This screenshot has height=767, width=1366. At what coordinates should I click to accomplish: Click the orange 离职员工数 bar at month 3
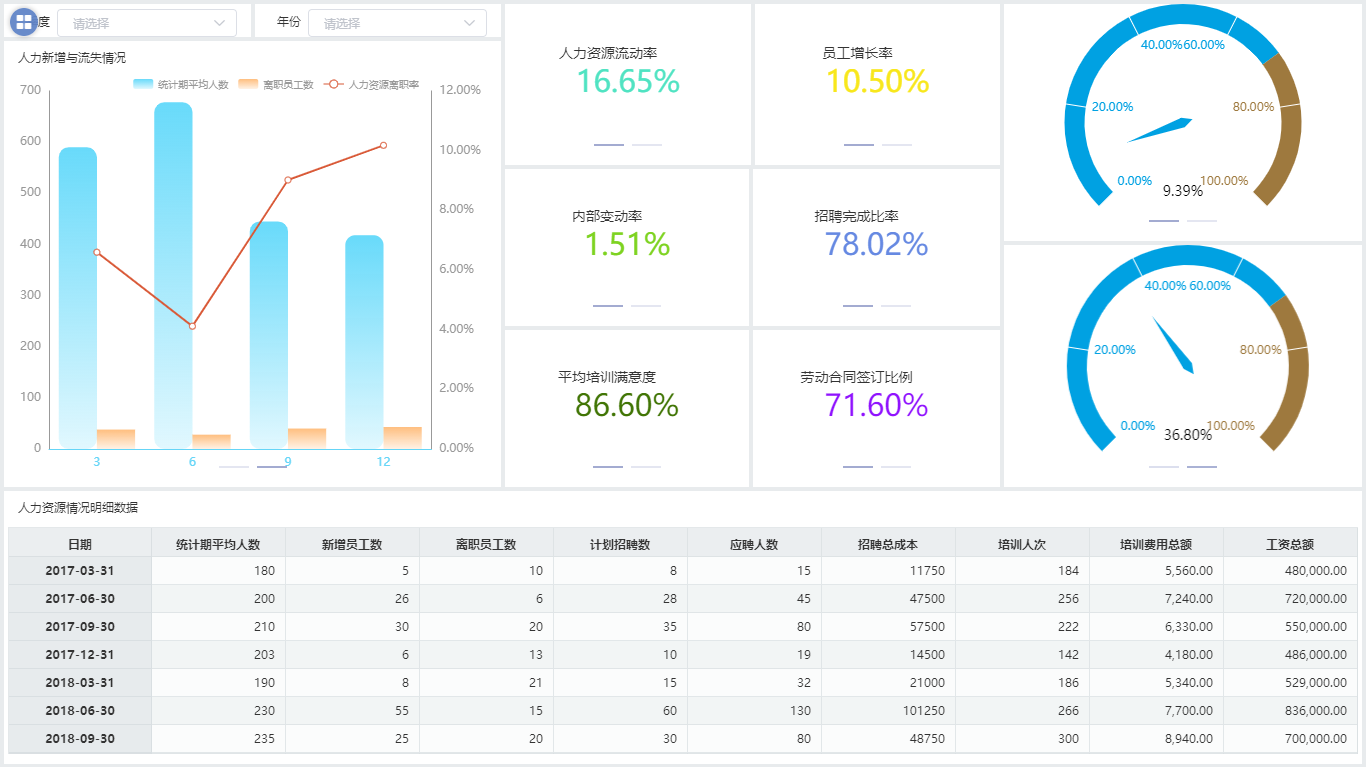tap(116, 438)
